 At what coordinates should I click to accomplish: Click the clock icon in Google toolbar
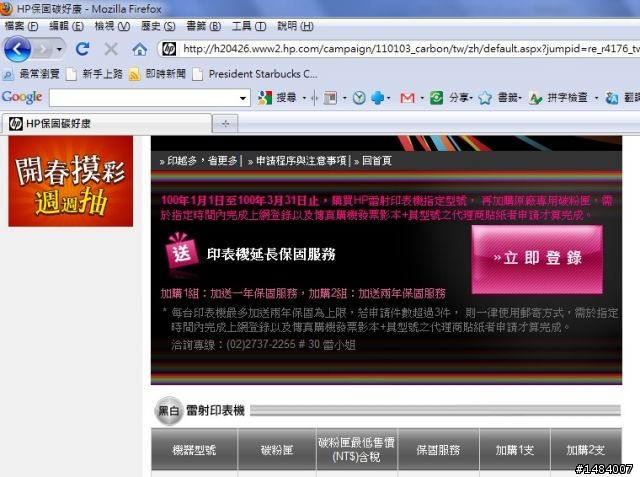[x=359, y=98]
